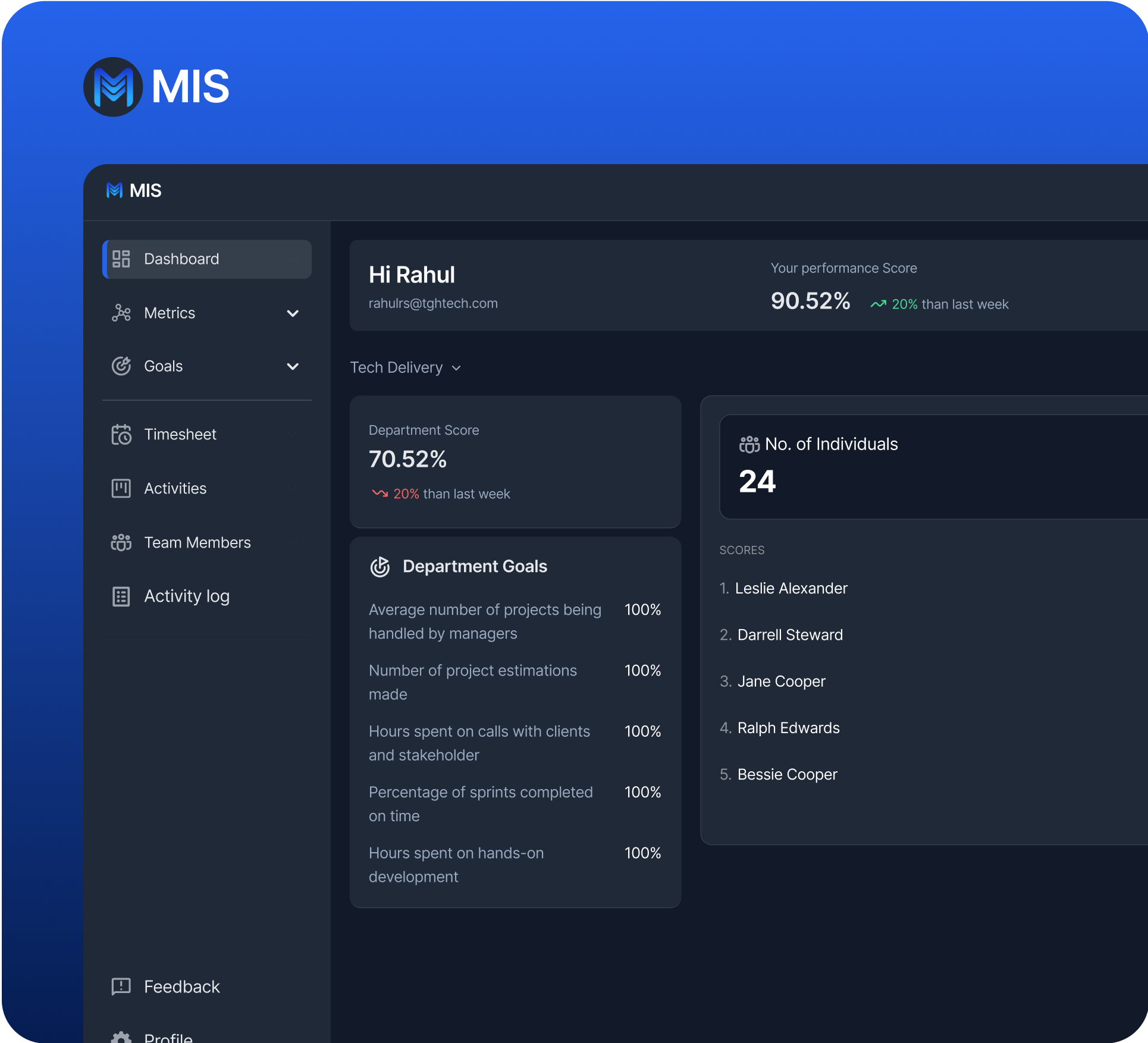Click the rahulrs@tghtech.com email text
The height and width of the screenshot is (1043, 1148).
coord(433,303)
